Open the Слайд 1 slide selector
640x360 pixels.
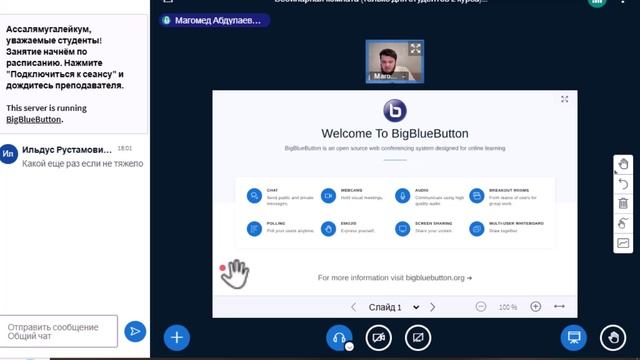393,307
